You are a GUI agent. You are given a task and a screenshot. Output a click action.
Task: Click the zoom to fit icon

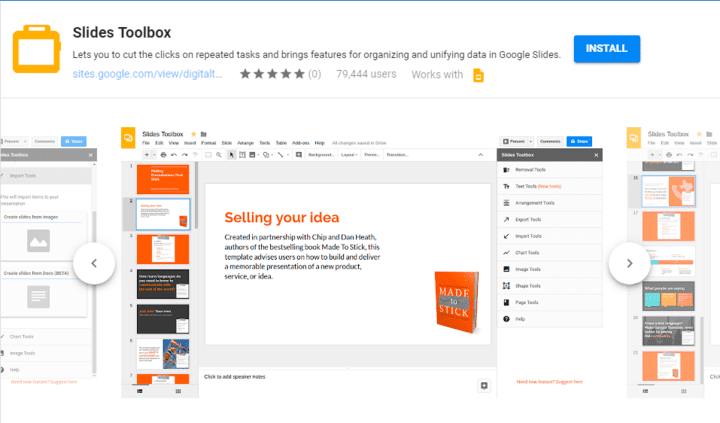pyautogui.click(x=208, y=155)
